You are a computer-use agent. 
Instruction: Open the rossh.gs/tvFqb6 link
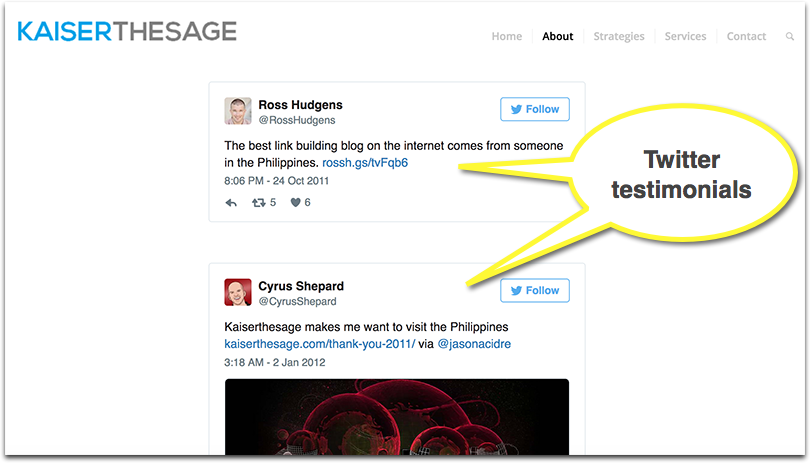tap(365, 163)
